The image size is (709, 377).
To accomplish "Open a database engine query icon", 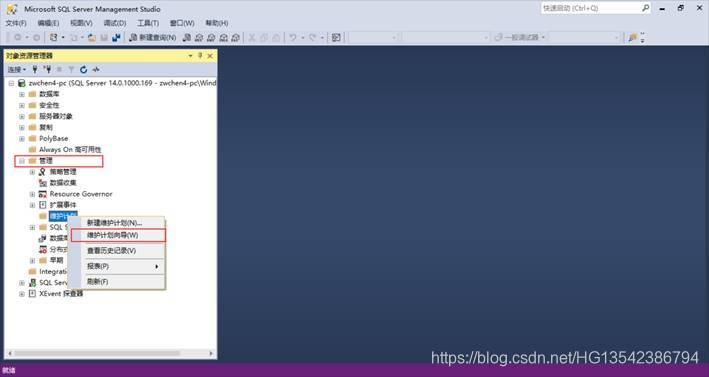I will pyautogui.click(x=187, y=38).
